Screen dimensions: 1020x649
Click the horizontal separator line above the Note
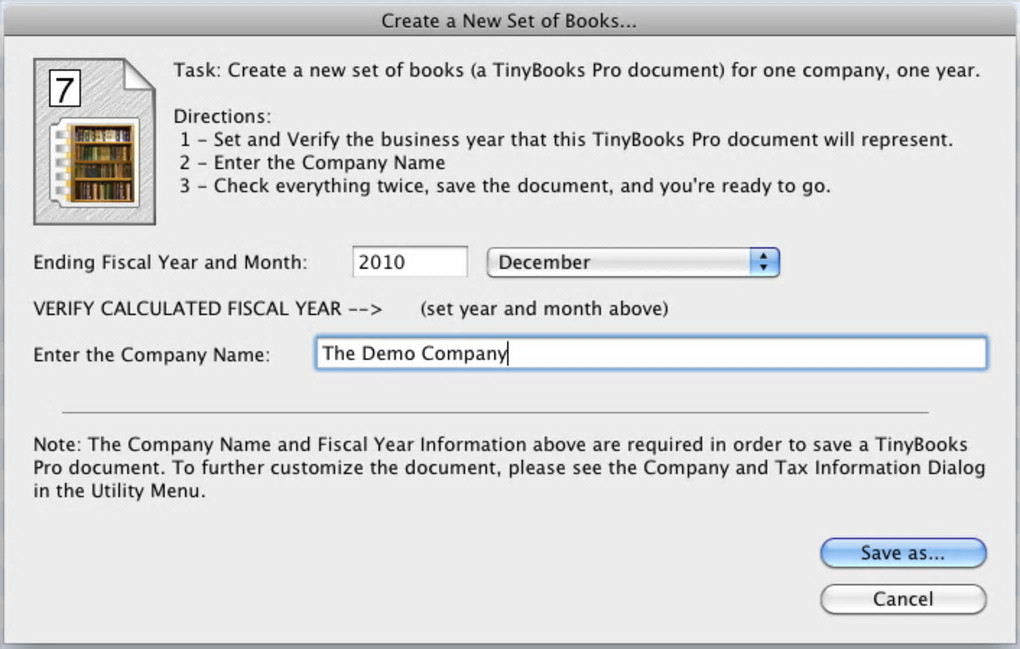tap(495, 411)
